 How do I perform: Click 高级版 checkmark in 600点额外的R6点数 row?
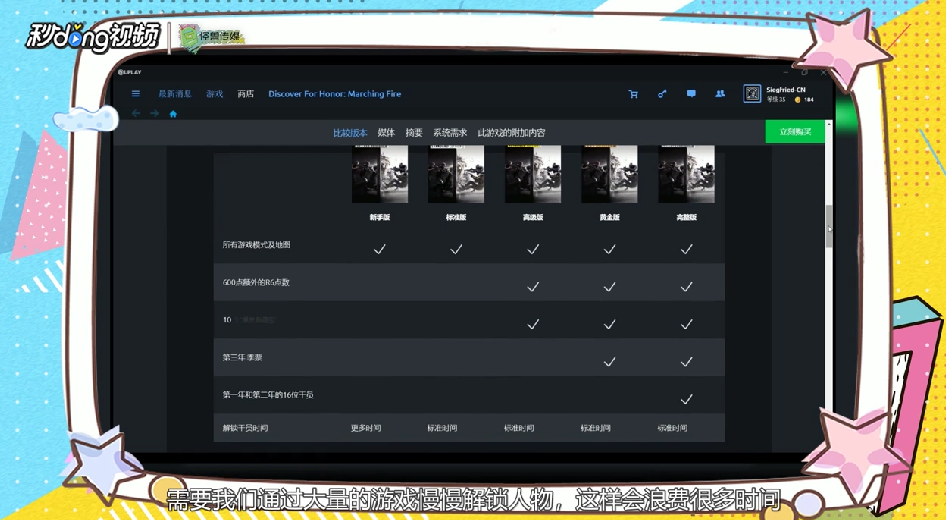click(x=533, y=287)
